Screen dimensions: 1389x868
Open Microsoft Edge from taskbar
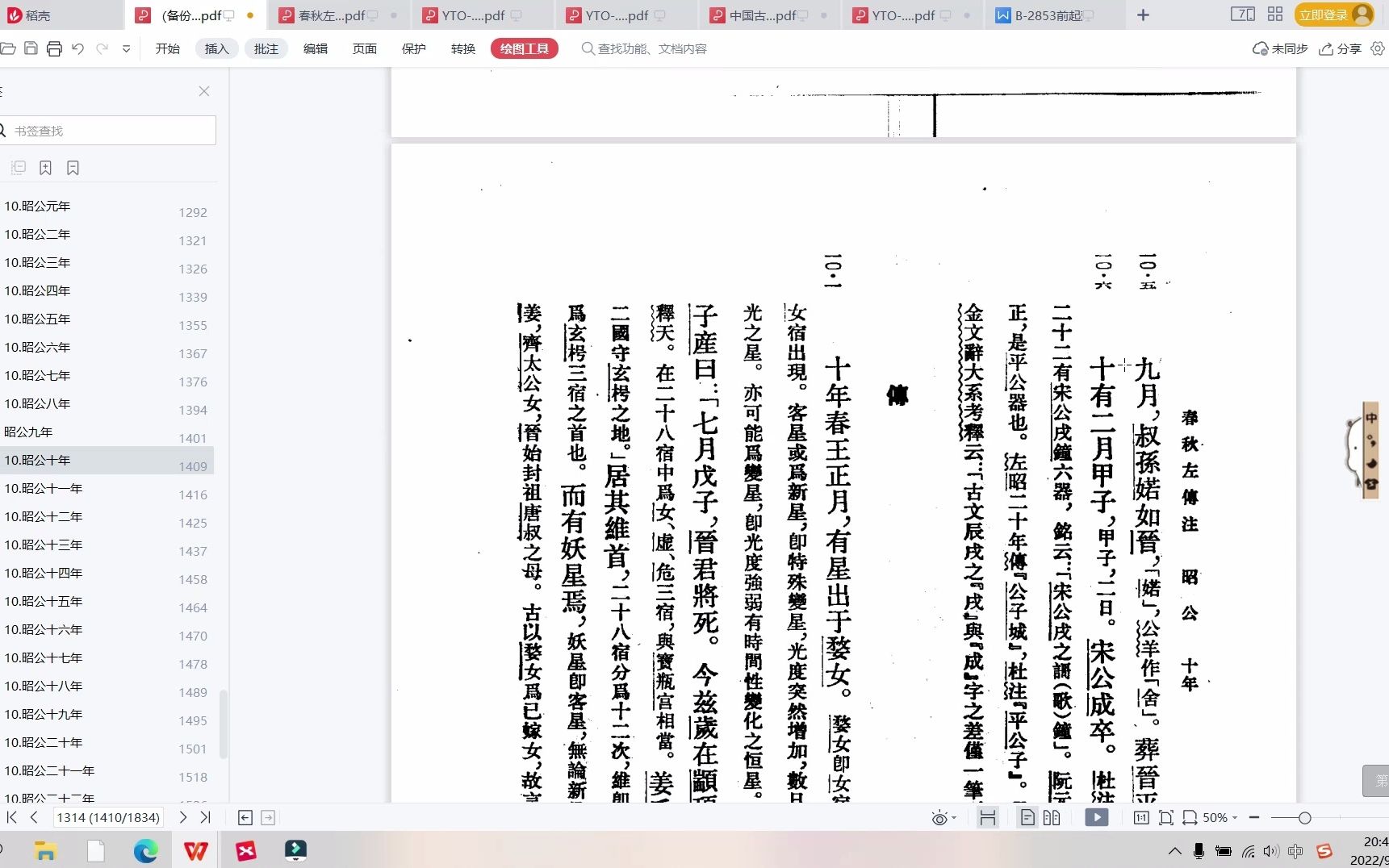tap(145, 850)
